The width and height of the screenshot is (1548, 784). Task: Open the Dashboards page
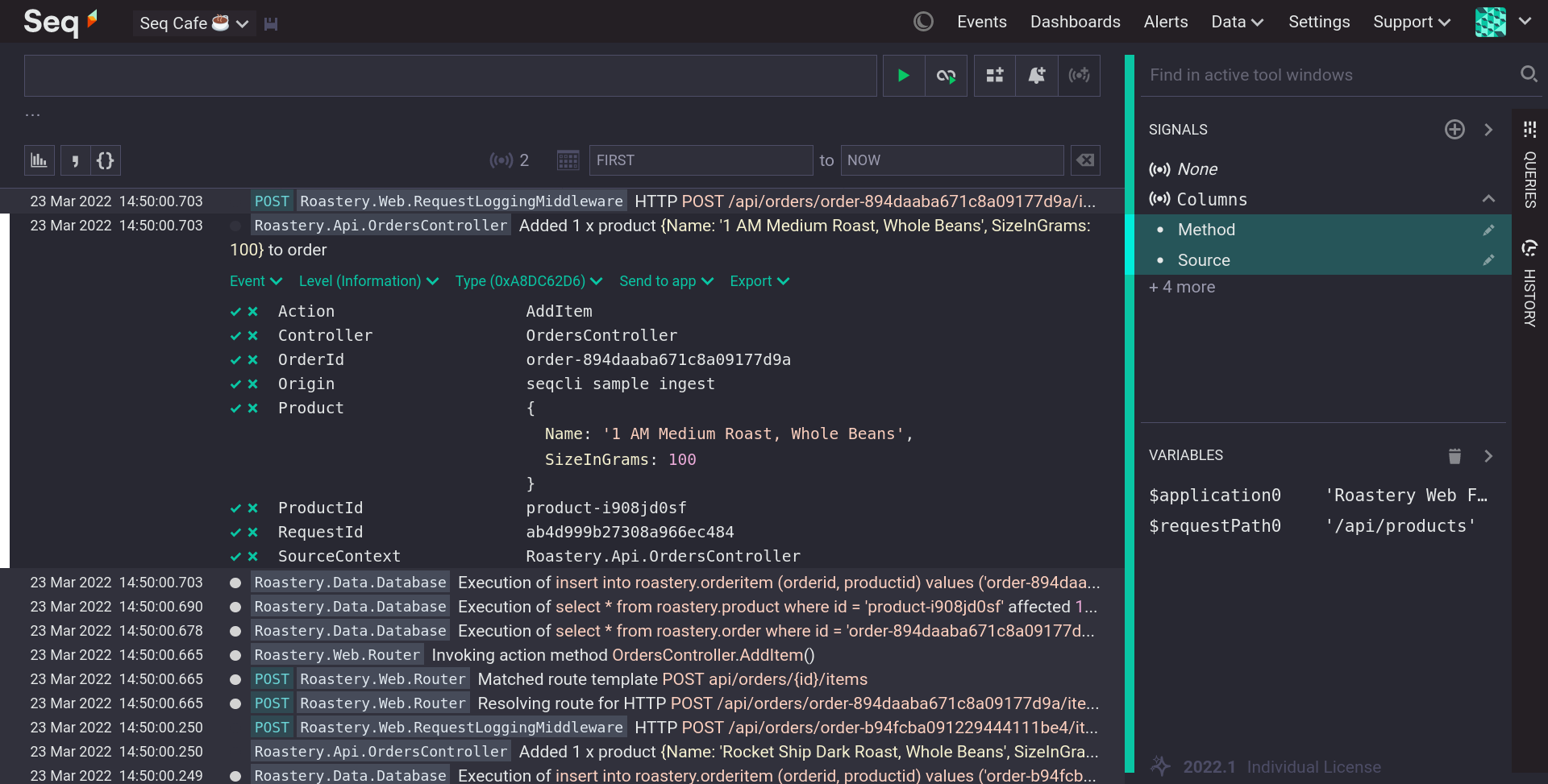point(1075,22)
